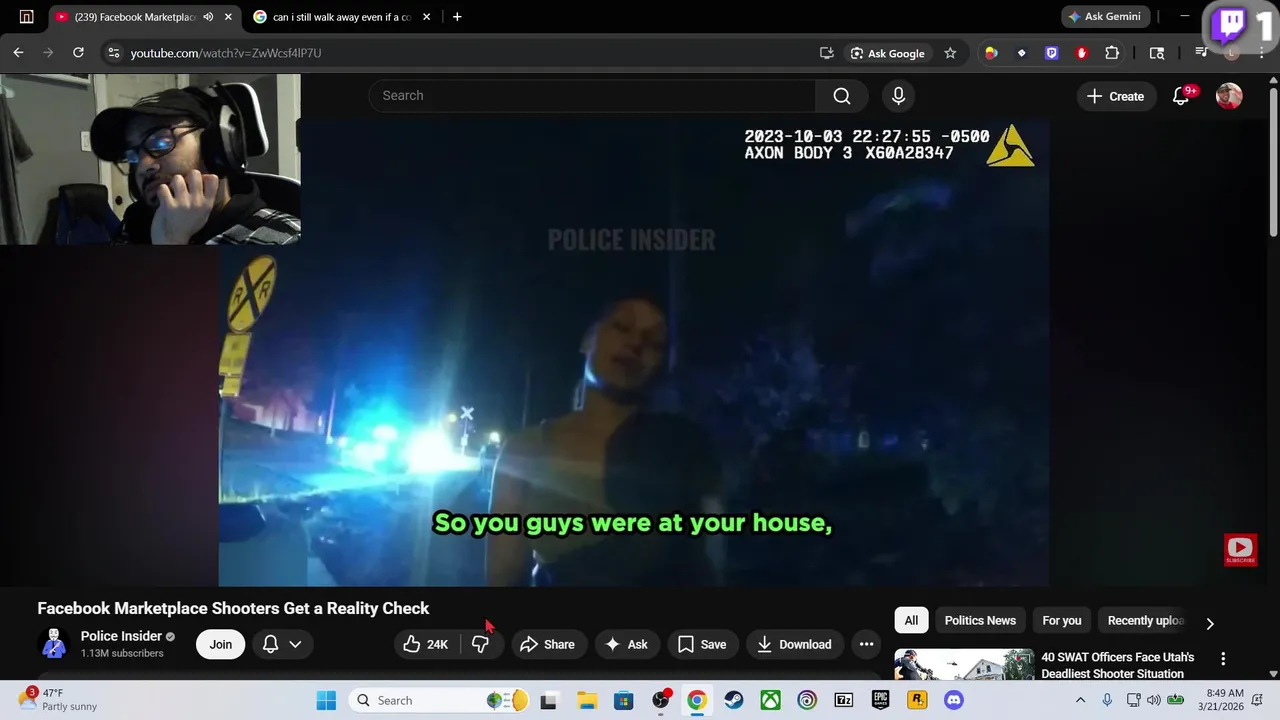Join the Police Insider channel membership
The width and height of the screenshot is (1280, 720).
[221, 645]
